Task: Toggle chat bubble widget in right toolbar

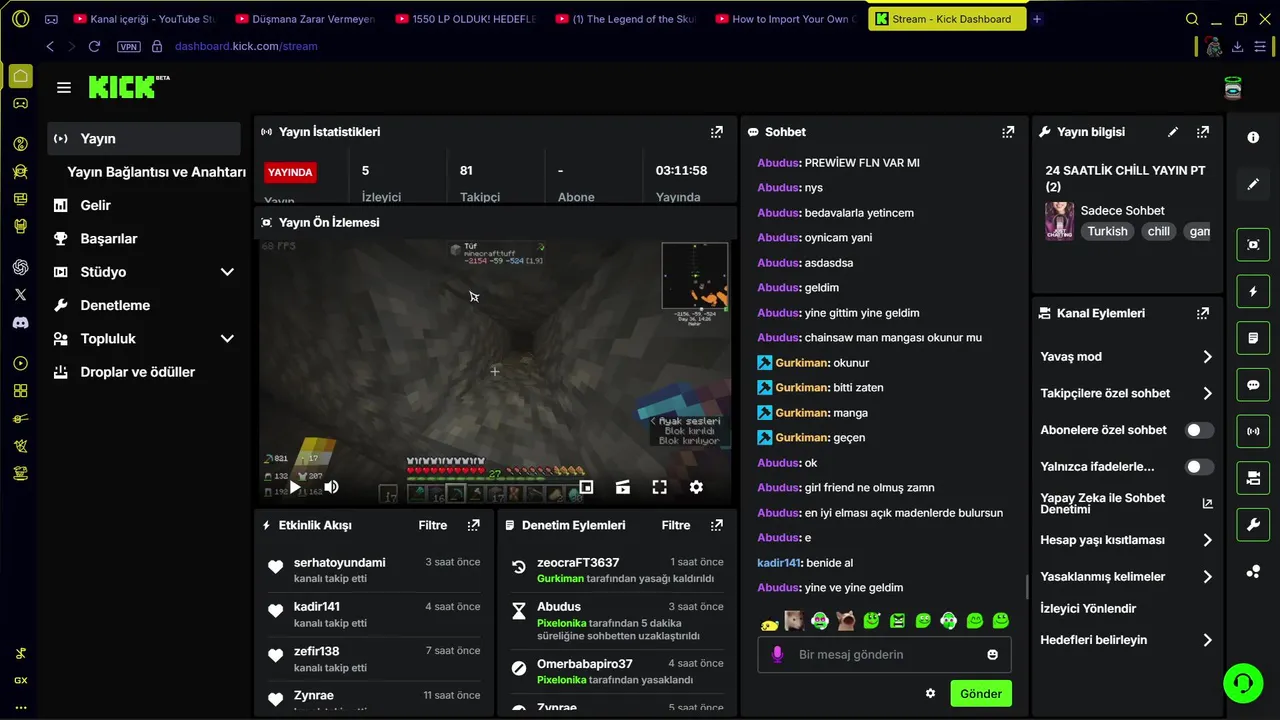Action: [1253, 385]
